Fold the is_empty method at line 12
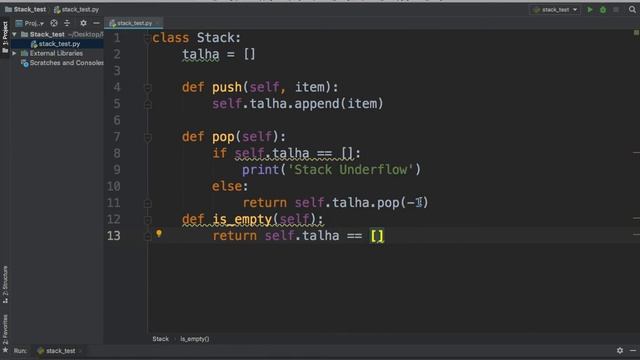640x360 pixels. tap(148, 220)
